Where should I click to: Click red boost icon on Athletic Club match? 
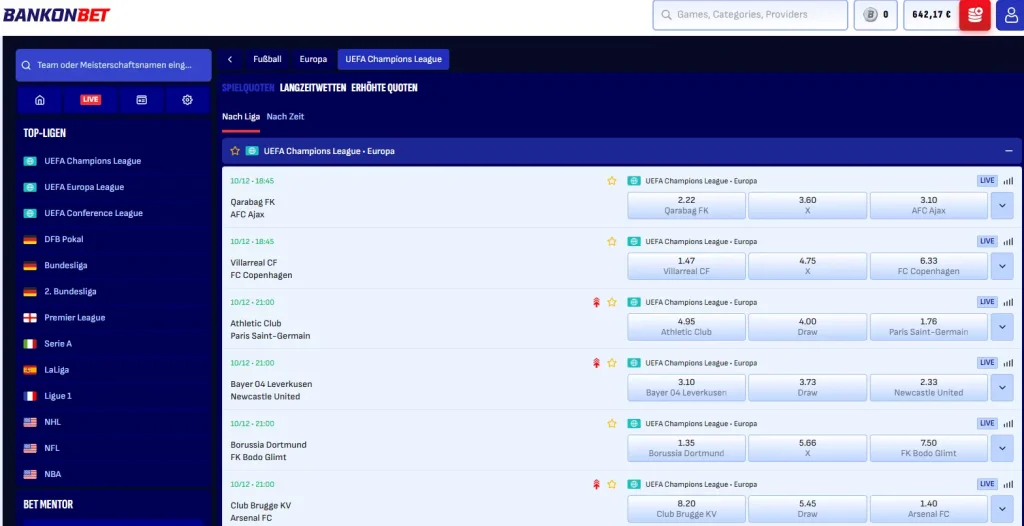point(596,303)
